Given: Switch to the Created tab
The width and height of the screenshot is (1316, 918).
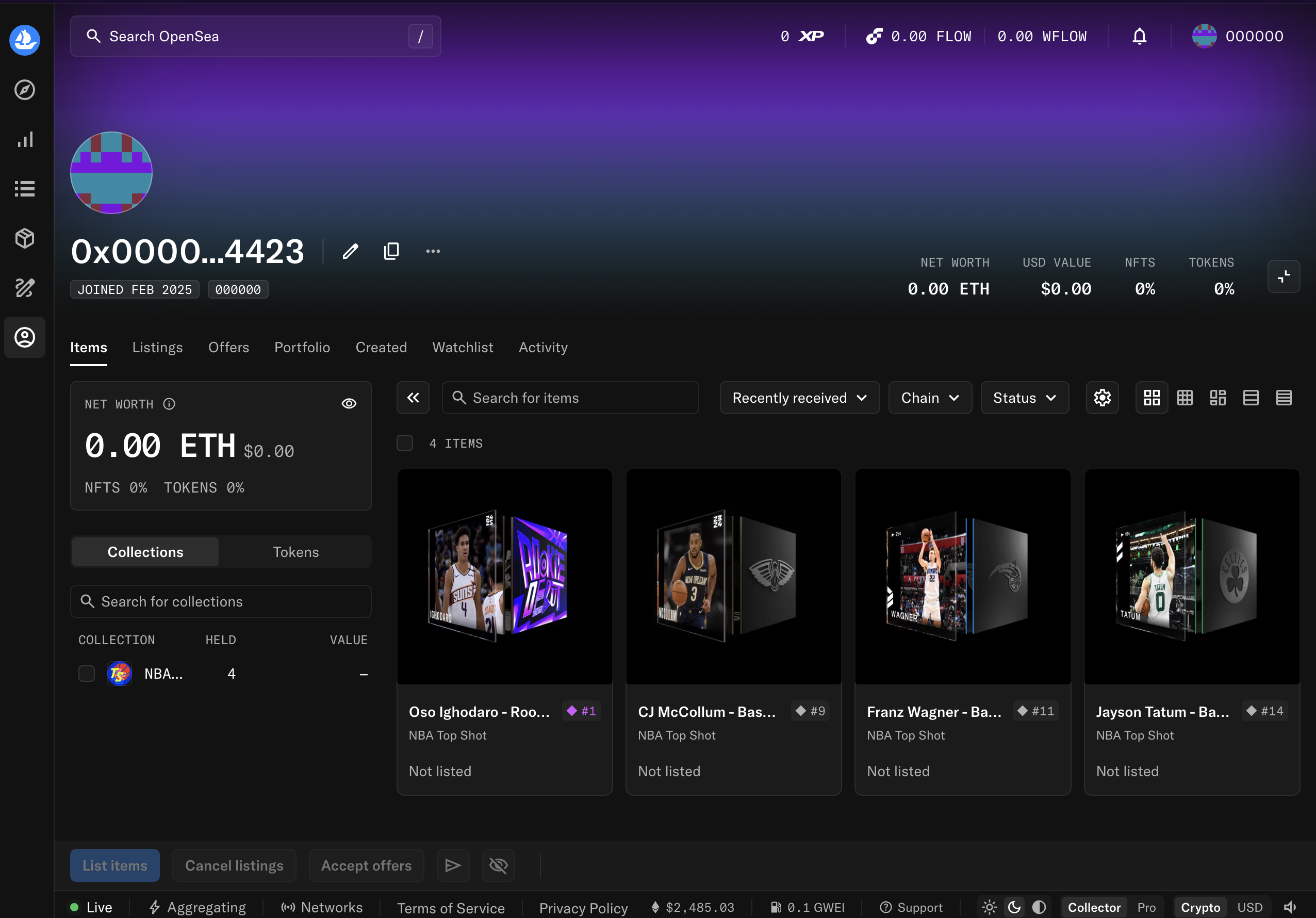Looking at the screenshot, I should 381,348.
